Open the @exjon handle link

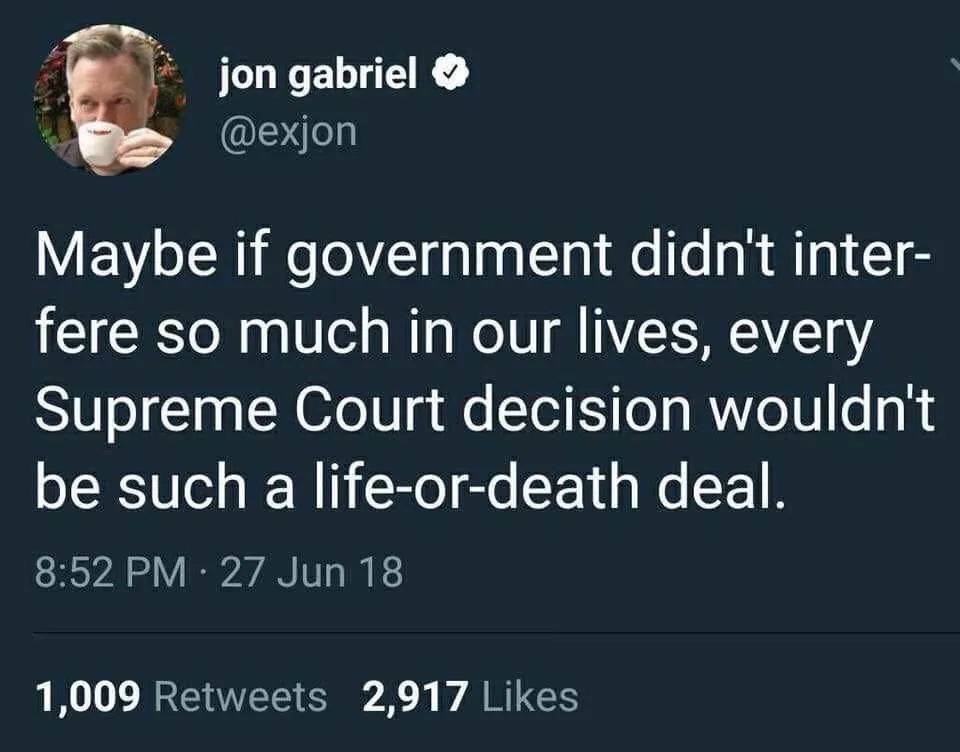point(288,130)
